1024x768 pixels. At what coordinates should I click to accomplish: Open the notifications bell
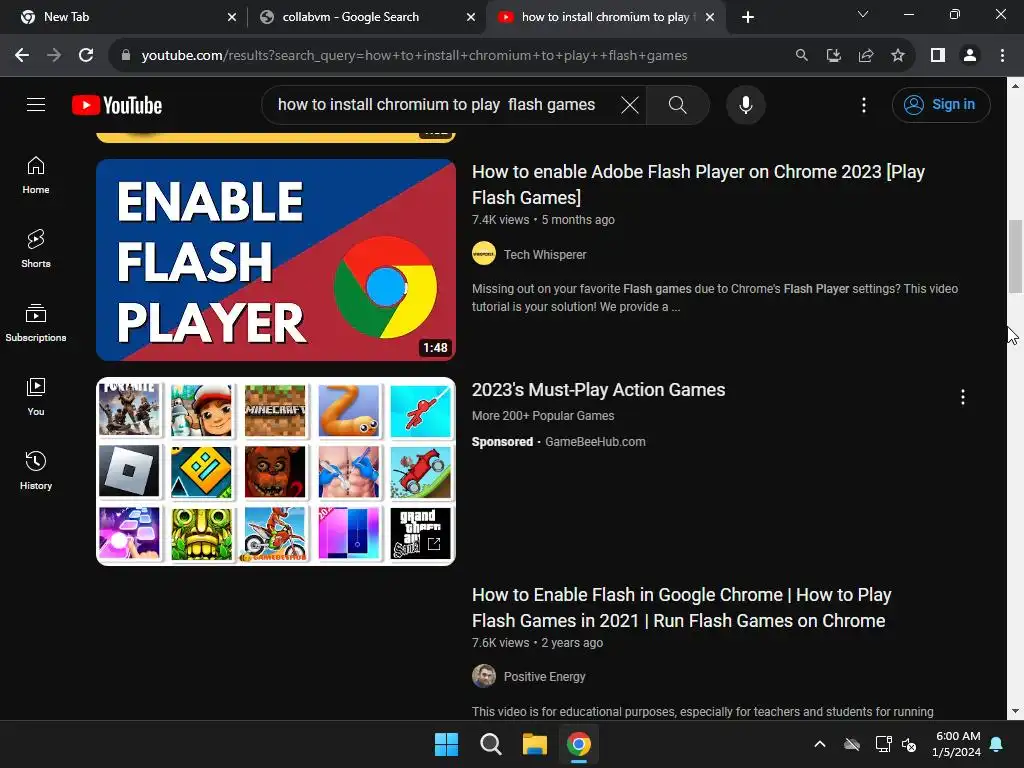coord(997,744)
